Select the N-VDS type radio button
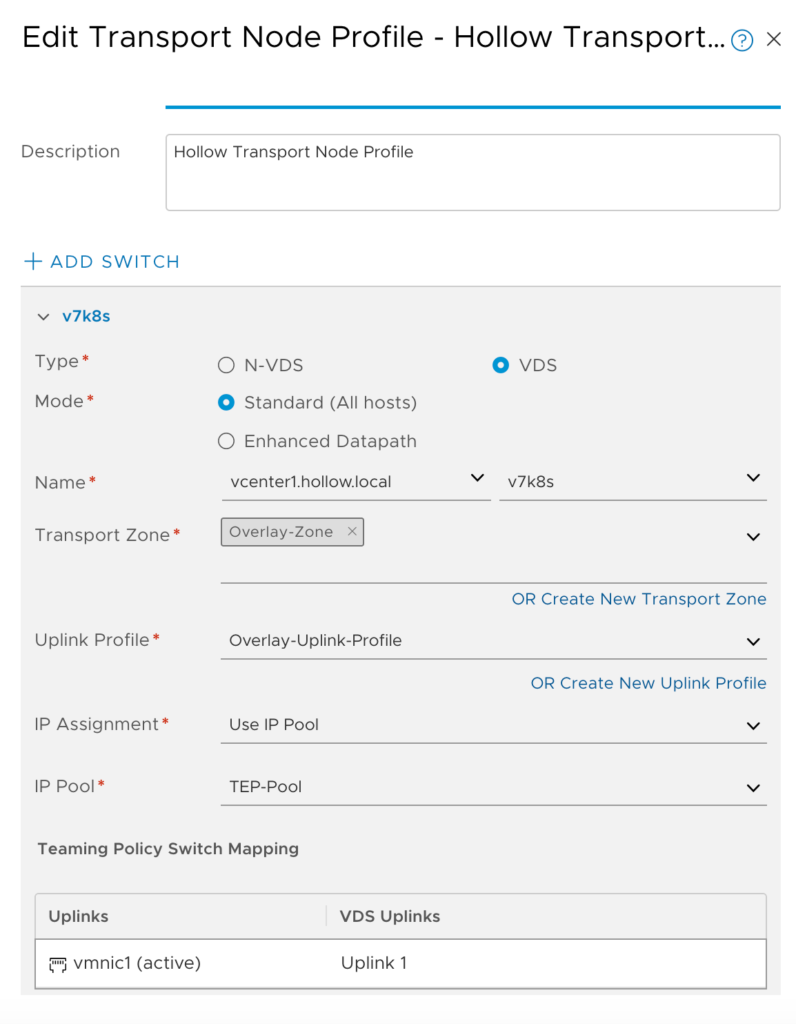 point(226,365)
